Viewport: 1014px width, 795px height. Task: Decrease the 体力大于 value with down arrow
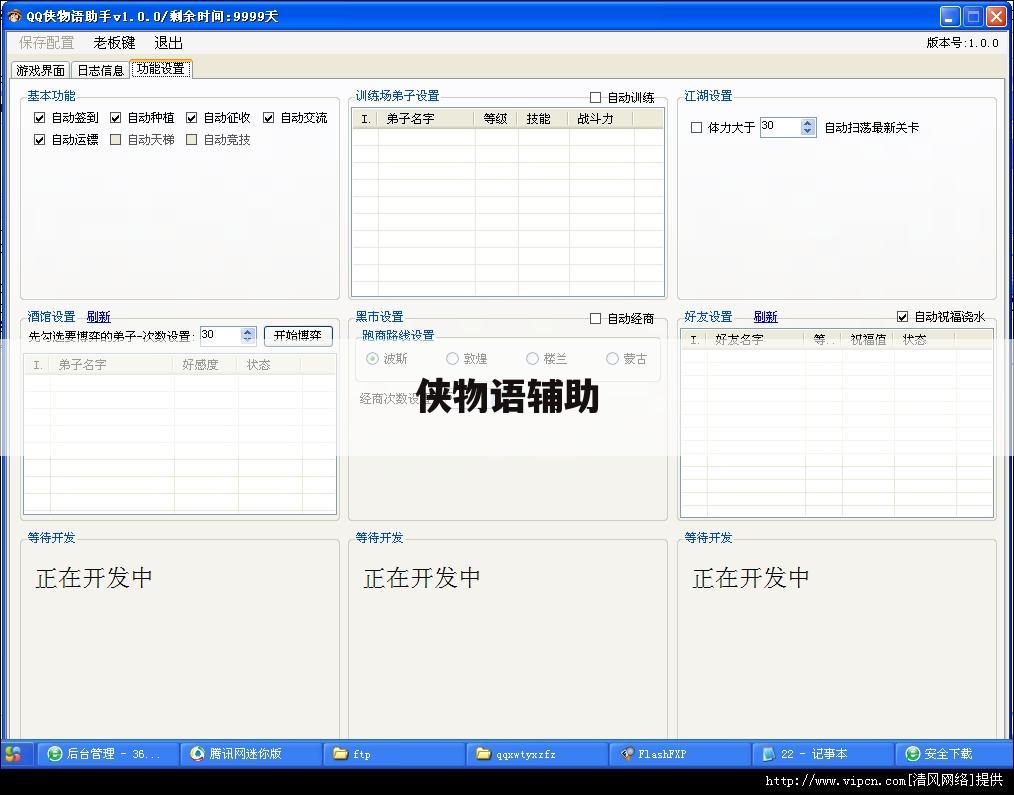(807, 131)
